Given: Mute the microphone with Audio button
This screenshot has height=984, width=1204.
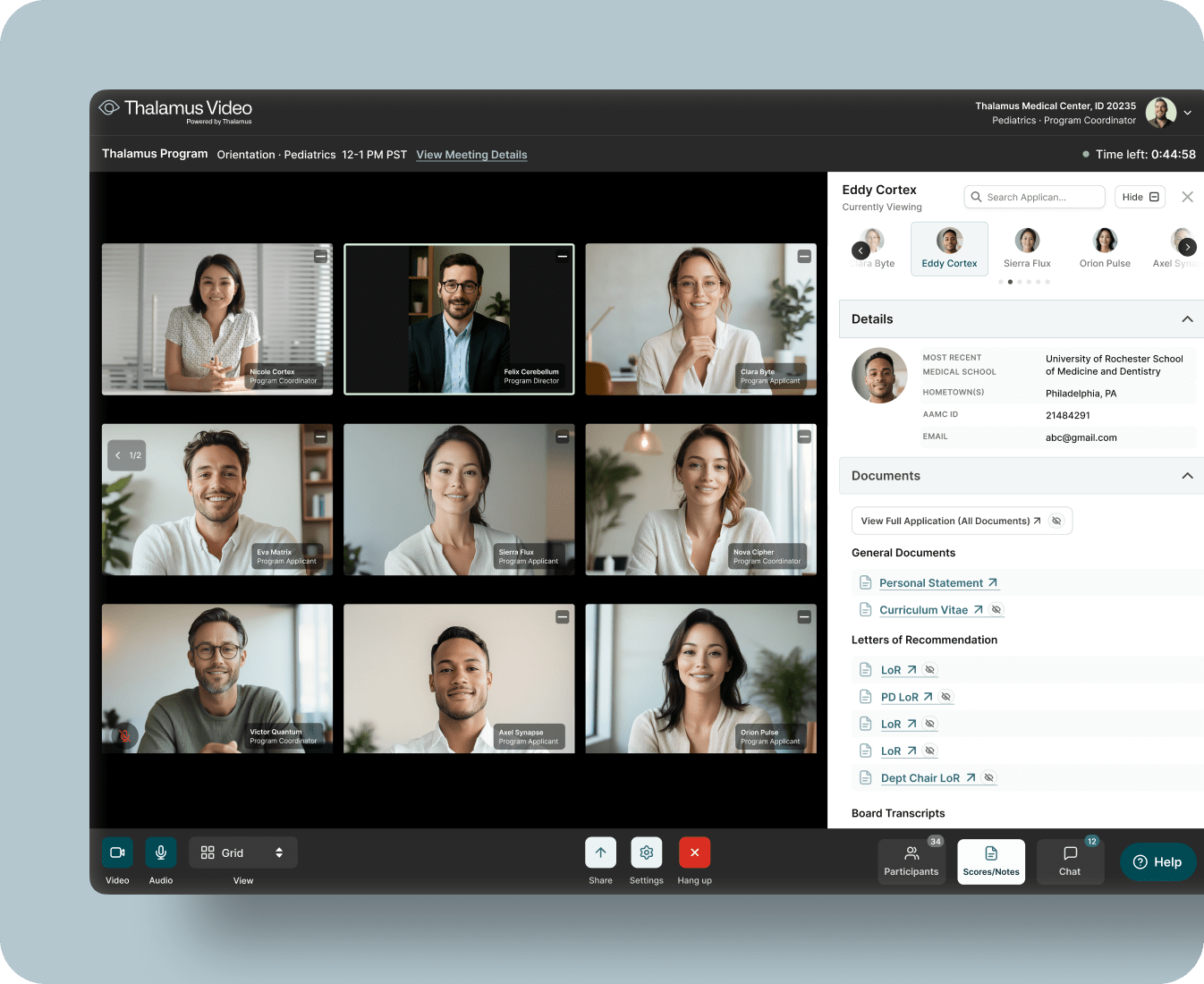Looking at the screenshot, I should [161, 853].
